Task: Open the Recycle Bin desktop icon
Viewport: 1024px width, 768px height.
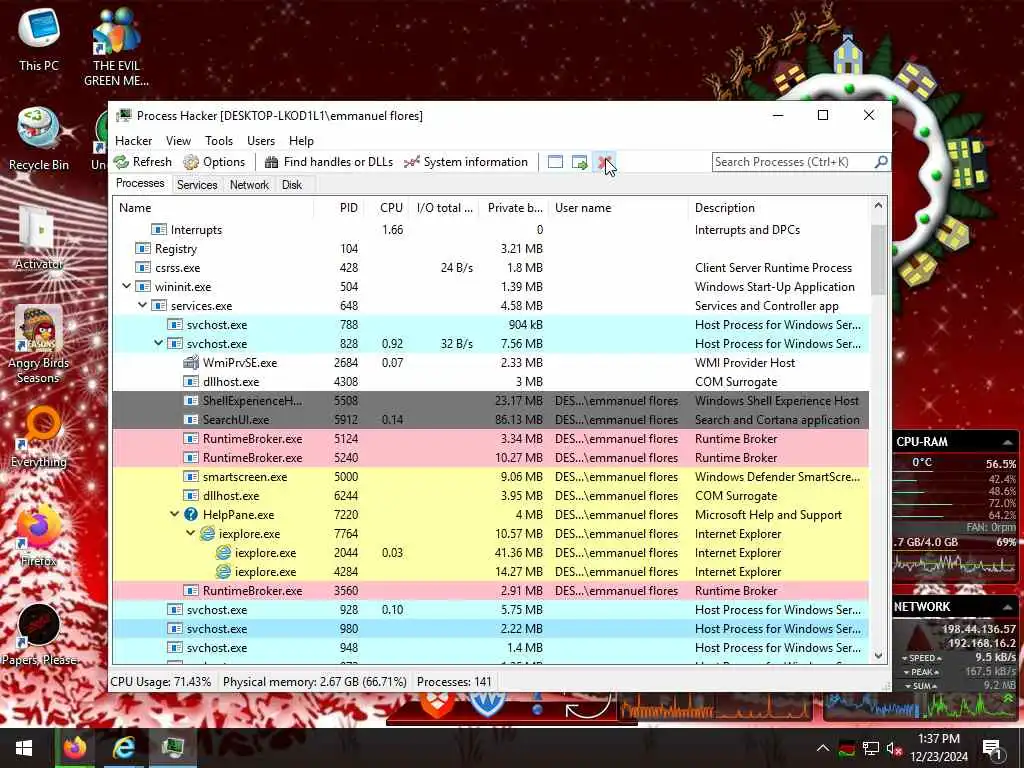Action: [x=39, y=139]
